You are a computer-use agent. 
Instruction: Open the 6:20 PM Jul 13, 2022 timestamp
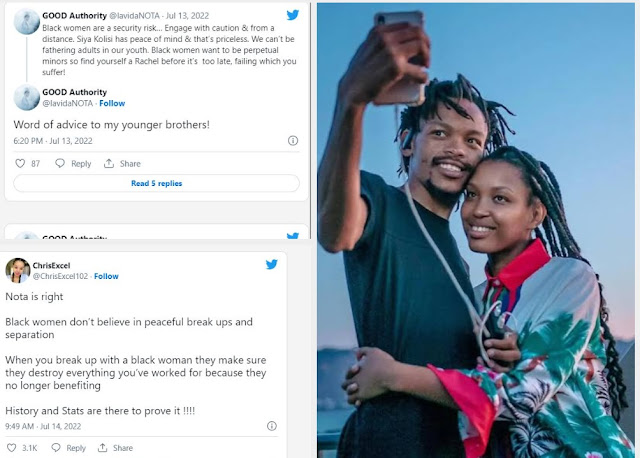tap(53, 141)
